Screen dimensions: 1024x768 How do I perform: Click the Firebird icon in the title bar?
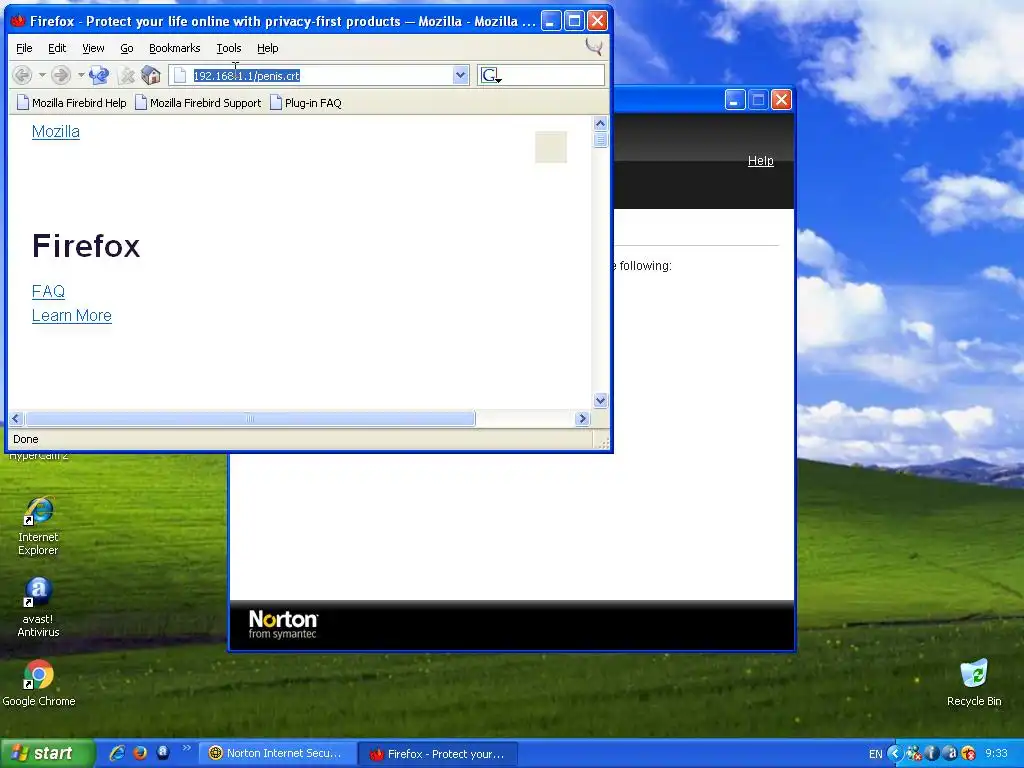[18, 21]
